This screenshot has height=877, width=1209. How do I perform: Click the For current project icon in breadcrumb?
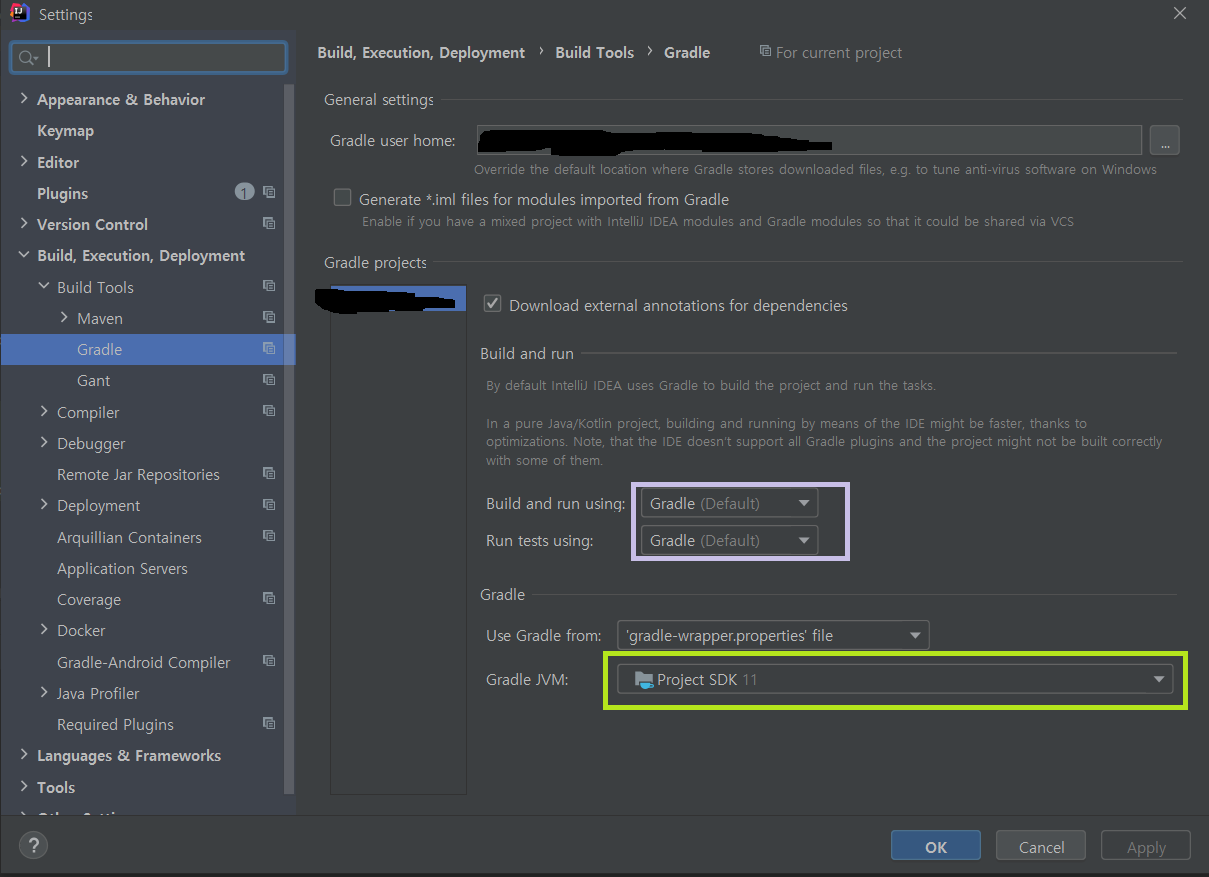(765, 51)
